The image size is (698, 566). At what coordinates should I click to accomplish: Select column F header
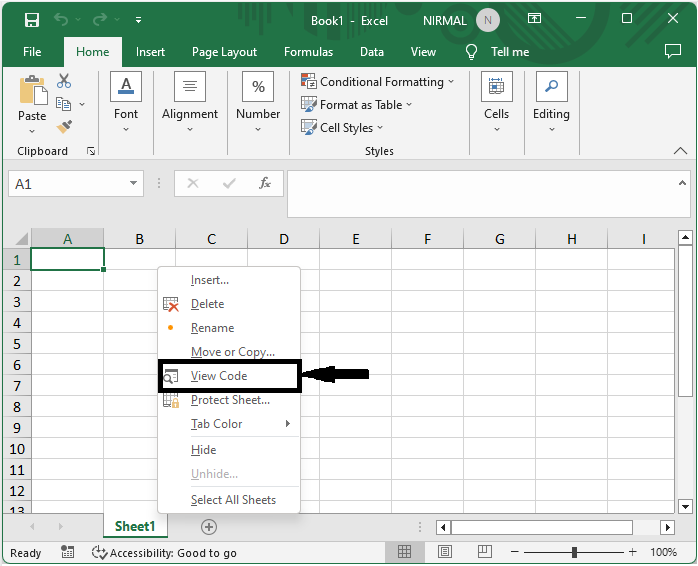[427, 239]
